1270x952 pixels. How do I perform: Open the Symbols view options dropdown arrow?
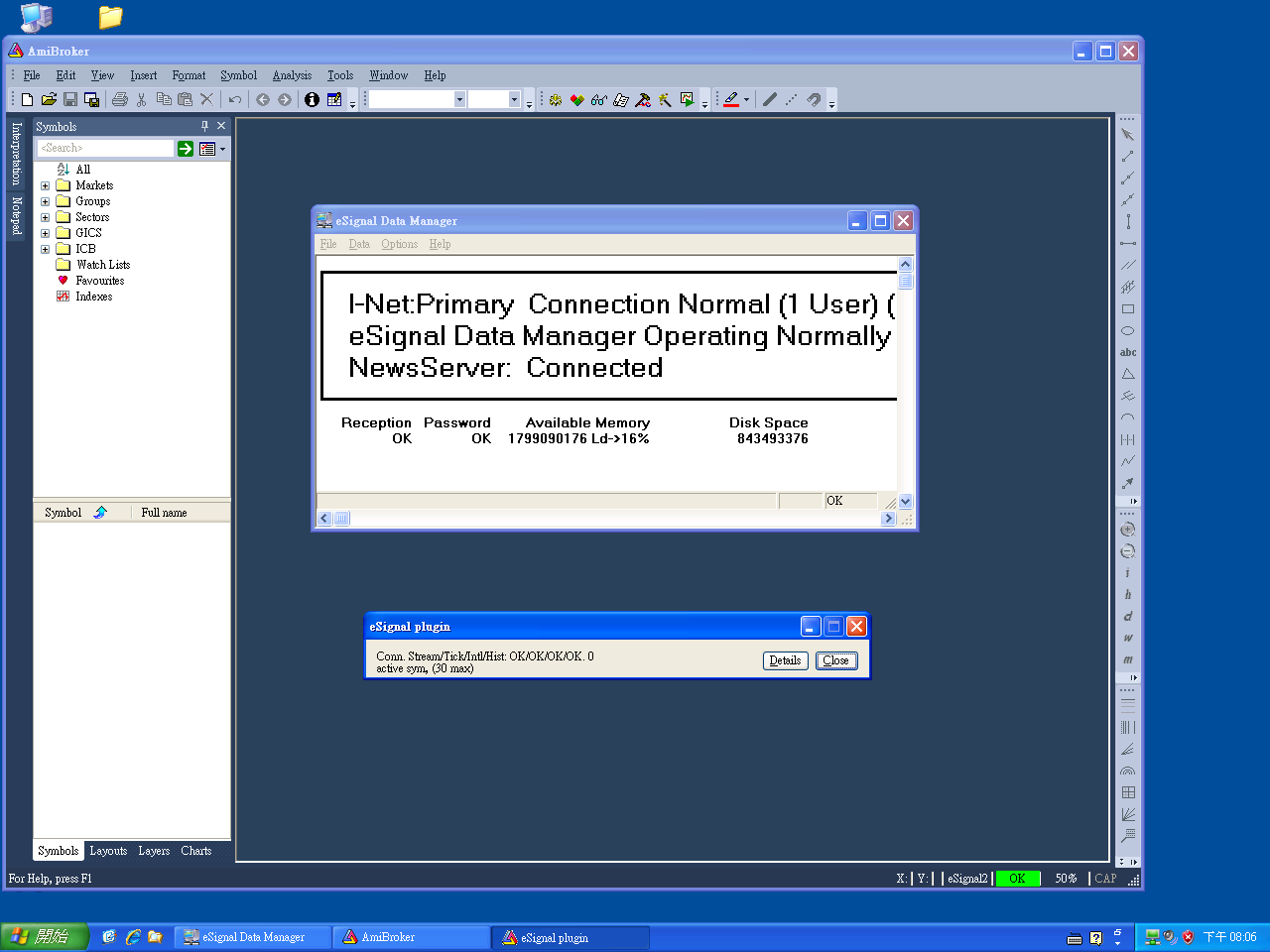[222, 149]
